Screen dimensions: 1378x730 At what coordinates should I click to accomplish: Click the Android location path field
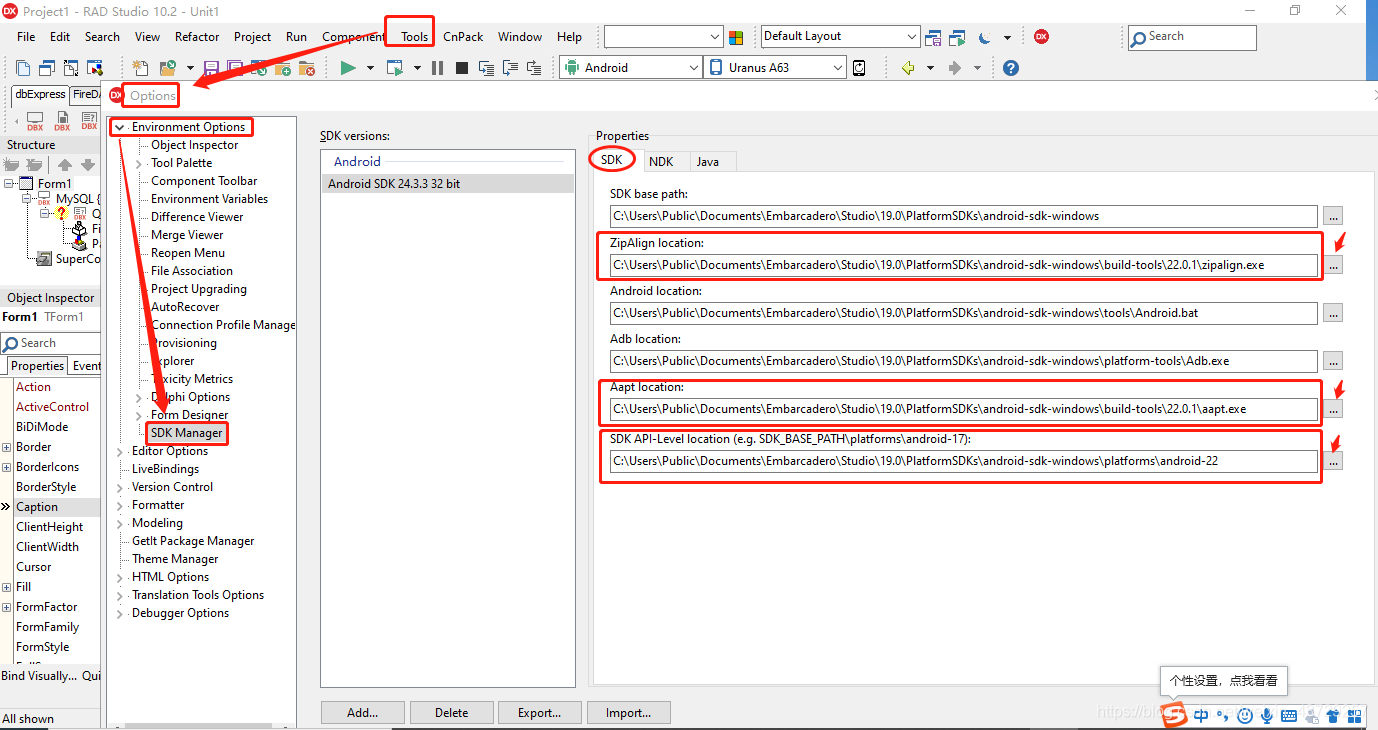tap(963, 313)
